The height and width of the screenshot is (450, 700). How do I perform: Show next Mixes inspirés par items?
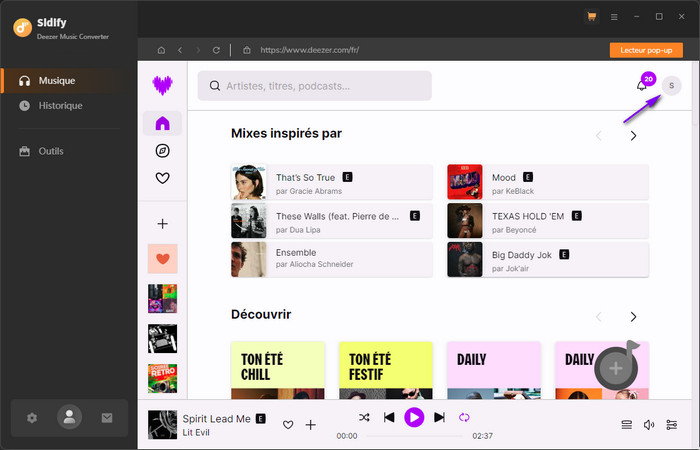coord(633,136)
